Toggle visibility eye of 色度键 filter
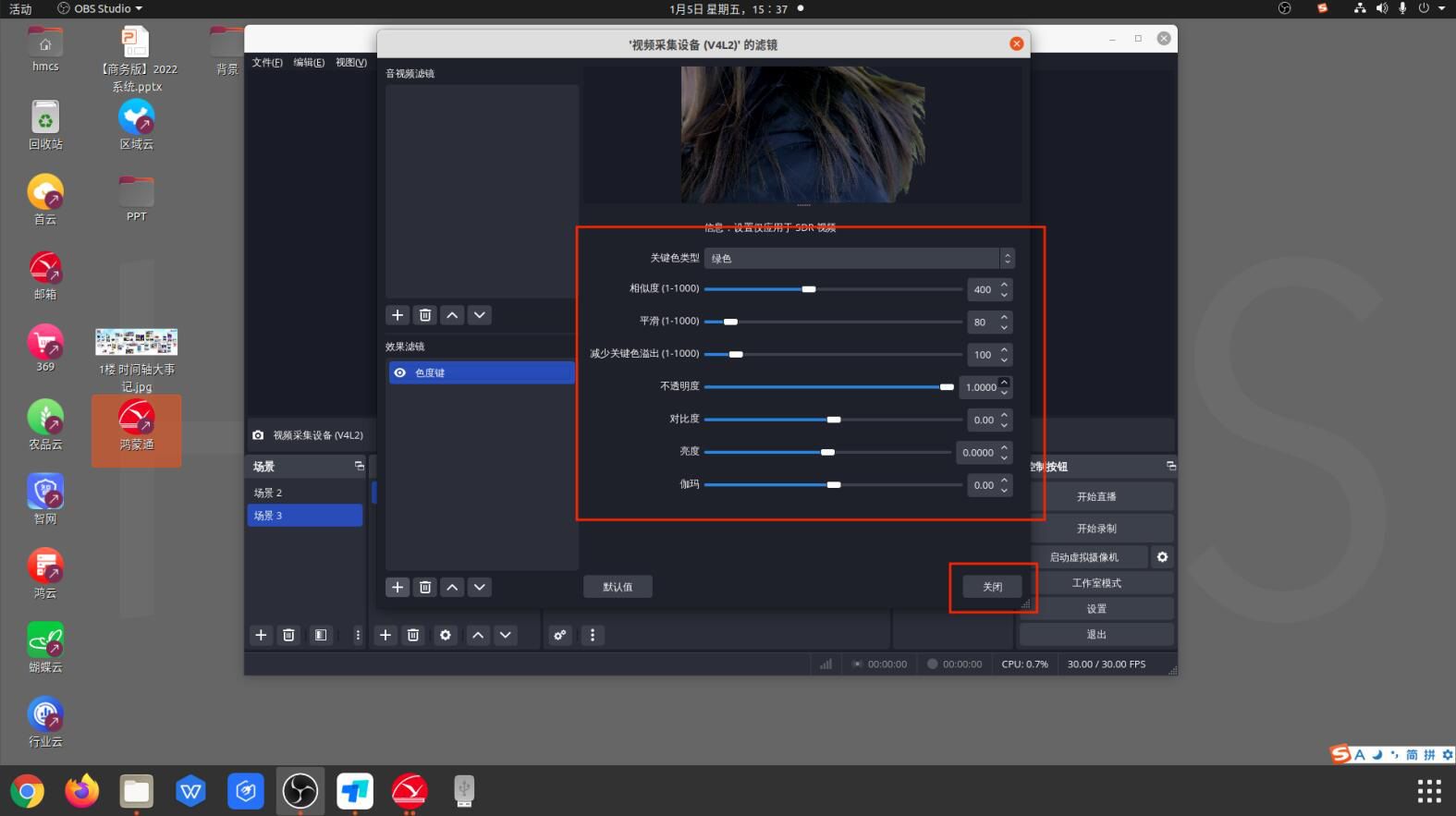 point(400,372)
